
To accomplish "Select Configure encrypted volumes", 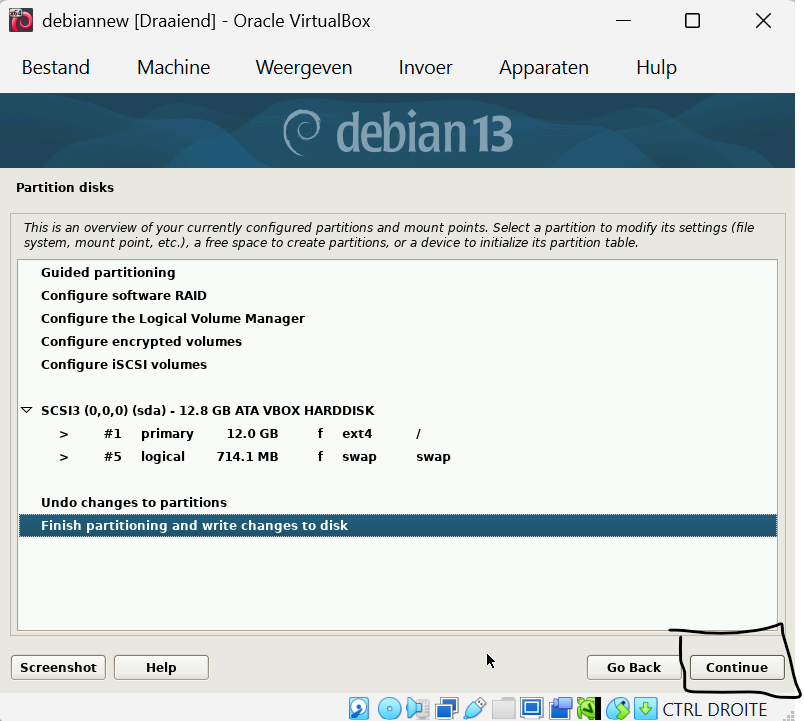I will (397, 342).
